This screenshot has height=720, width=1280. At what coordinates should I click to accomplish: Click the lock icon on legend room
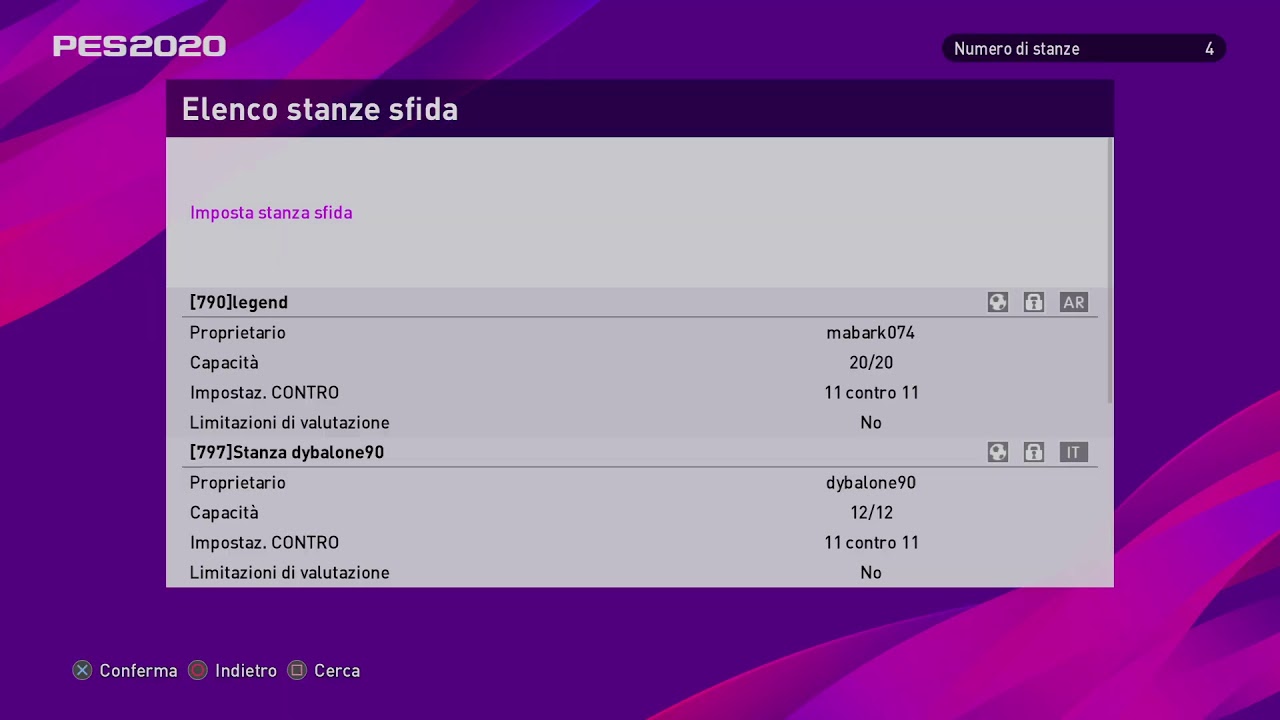(1034, 302)
